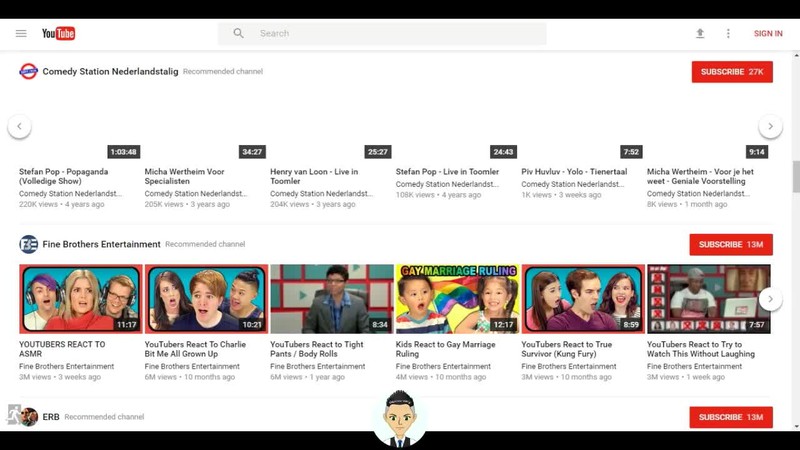Open the three-dot settings menu
This screenshot has height=450, width=800.
(728, 33)
